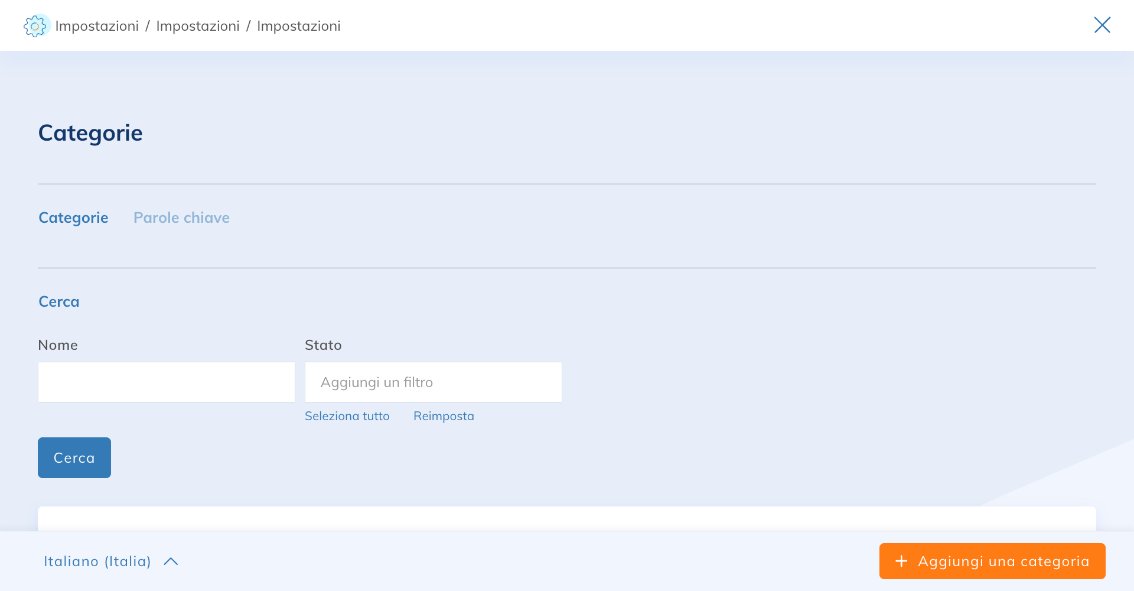Click the Cerca section heading
The height and width of the screenshot is (591, 1134).
point(59,302)
